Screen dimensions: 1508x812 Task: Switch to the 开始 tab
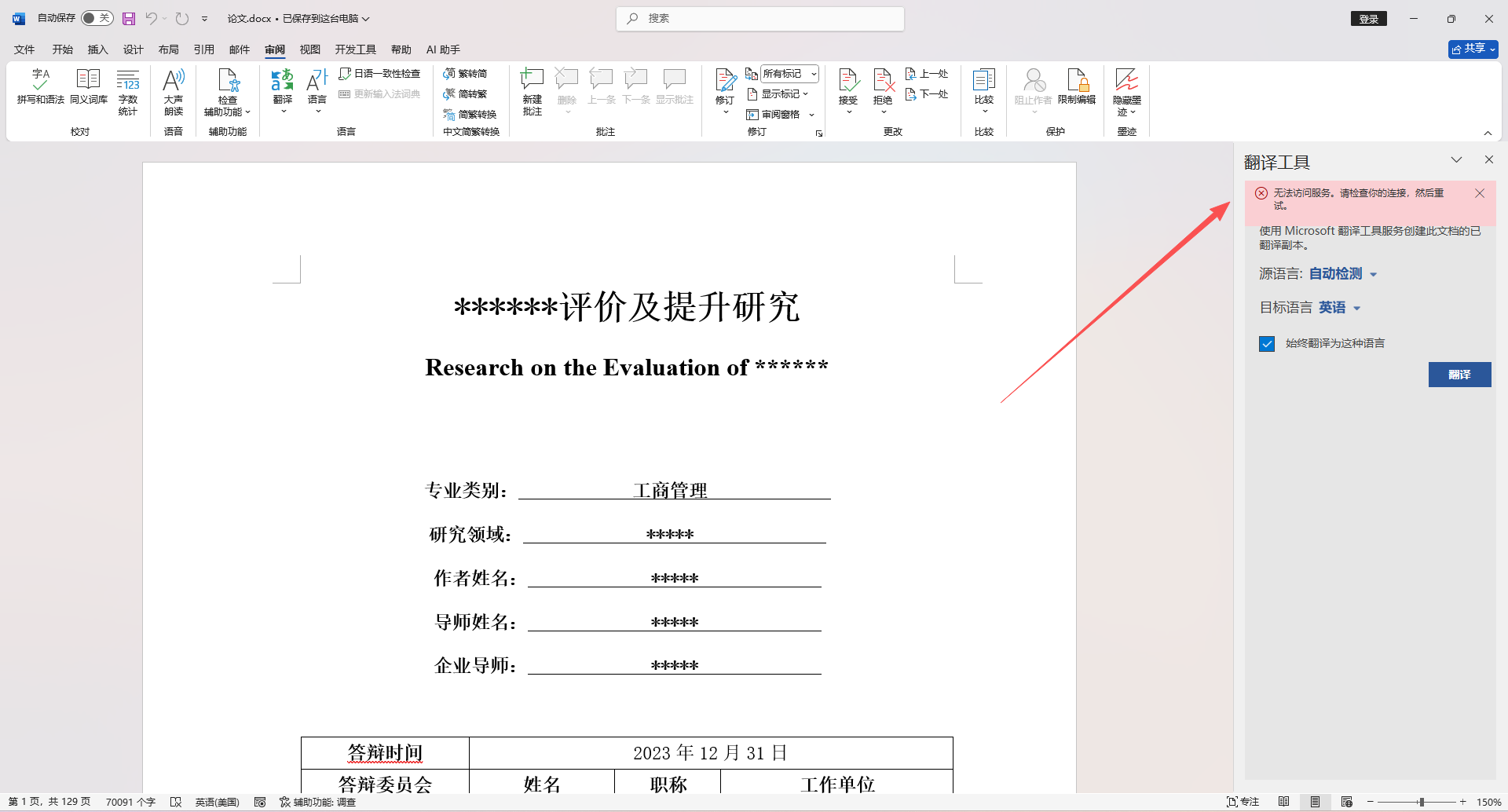(63, 49)
